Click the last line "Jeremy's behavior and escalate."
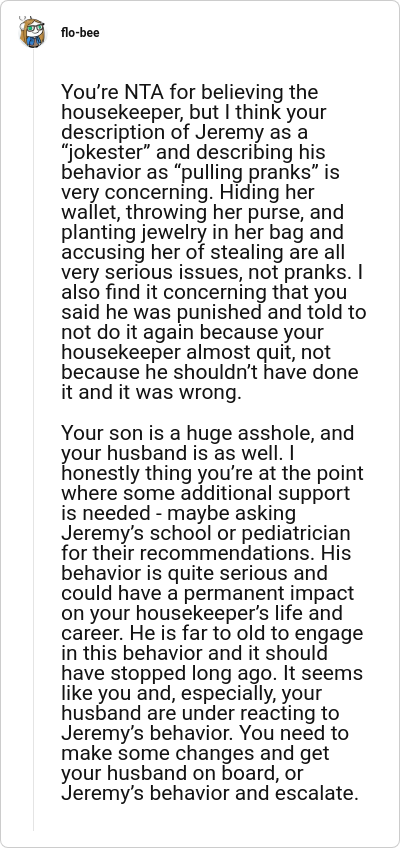Screen dimensions: 400x848 point(210,794)
